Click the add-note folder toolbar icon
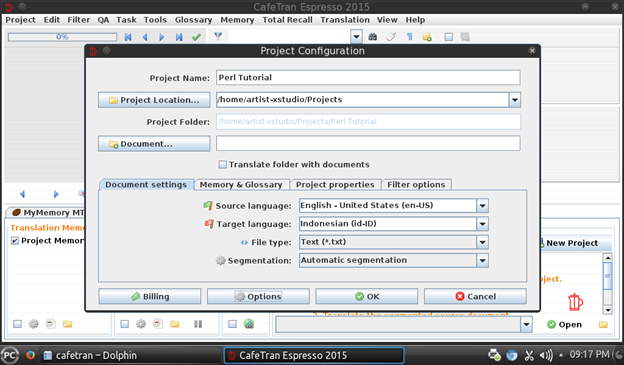 click(x=427, y=37)
